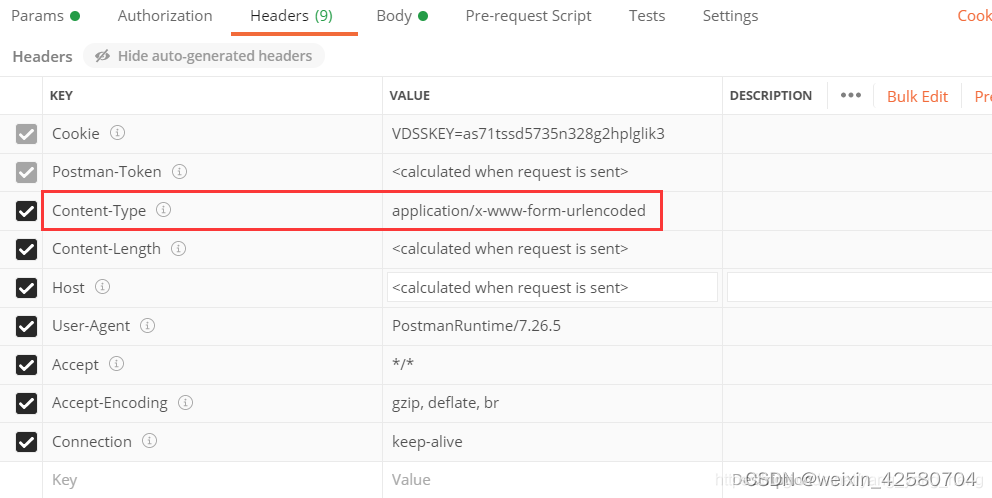
Task: Uncheck the Content-Type header checkbox
Action: [x=26, y=211]
